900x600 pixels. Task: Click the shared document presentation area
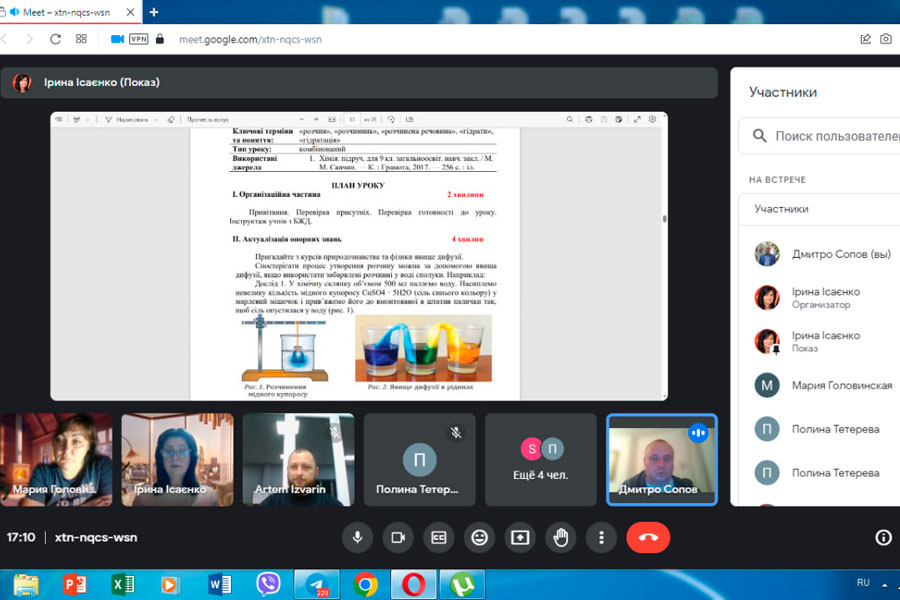359,256
